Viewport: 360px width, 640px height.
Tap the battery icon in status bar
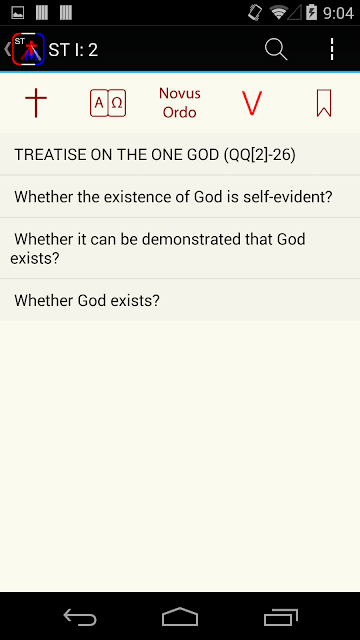tap(311, 13)
